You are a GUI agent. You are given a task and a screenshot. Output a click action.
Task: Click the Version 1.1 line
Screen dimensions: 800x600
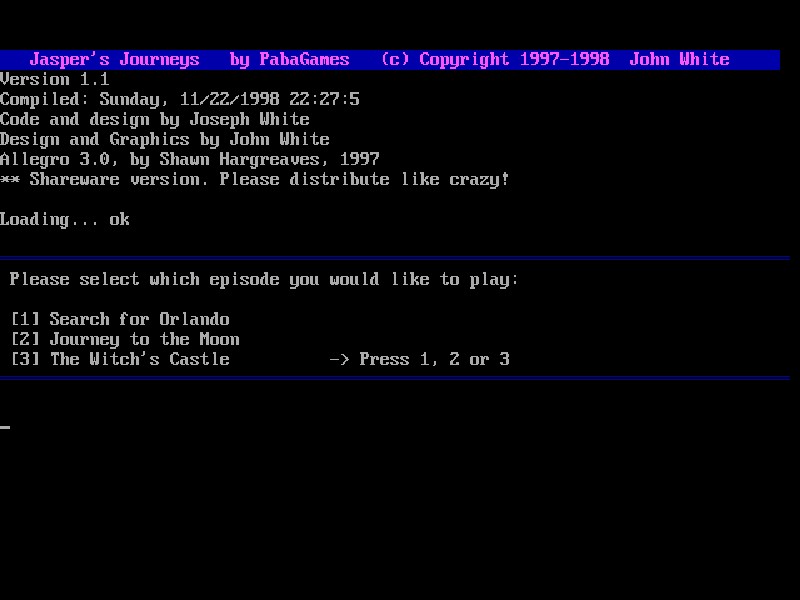click(55, 79)
